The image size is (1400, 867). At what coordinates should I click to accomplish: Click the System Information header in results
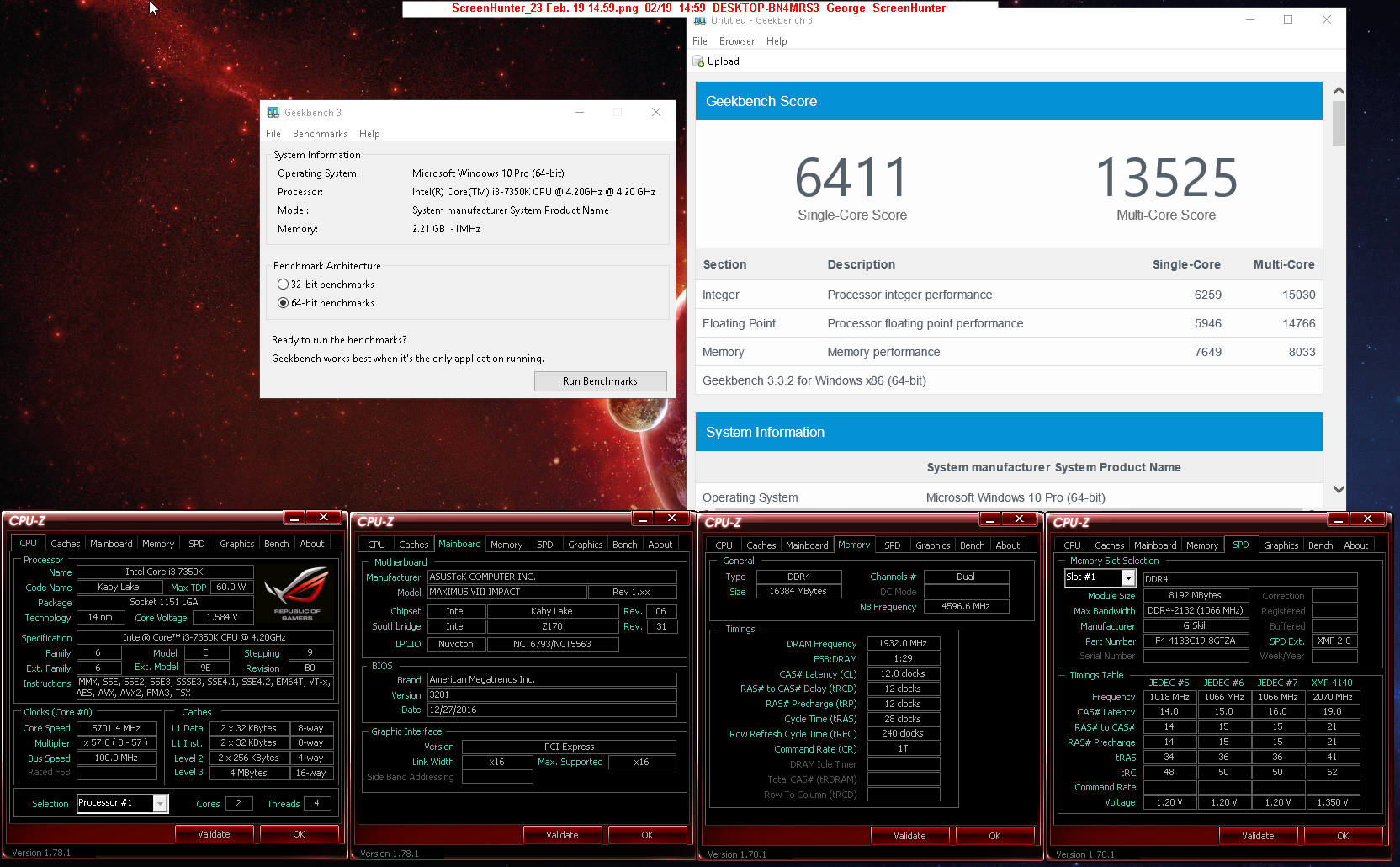[x=1009, y=432]
